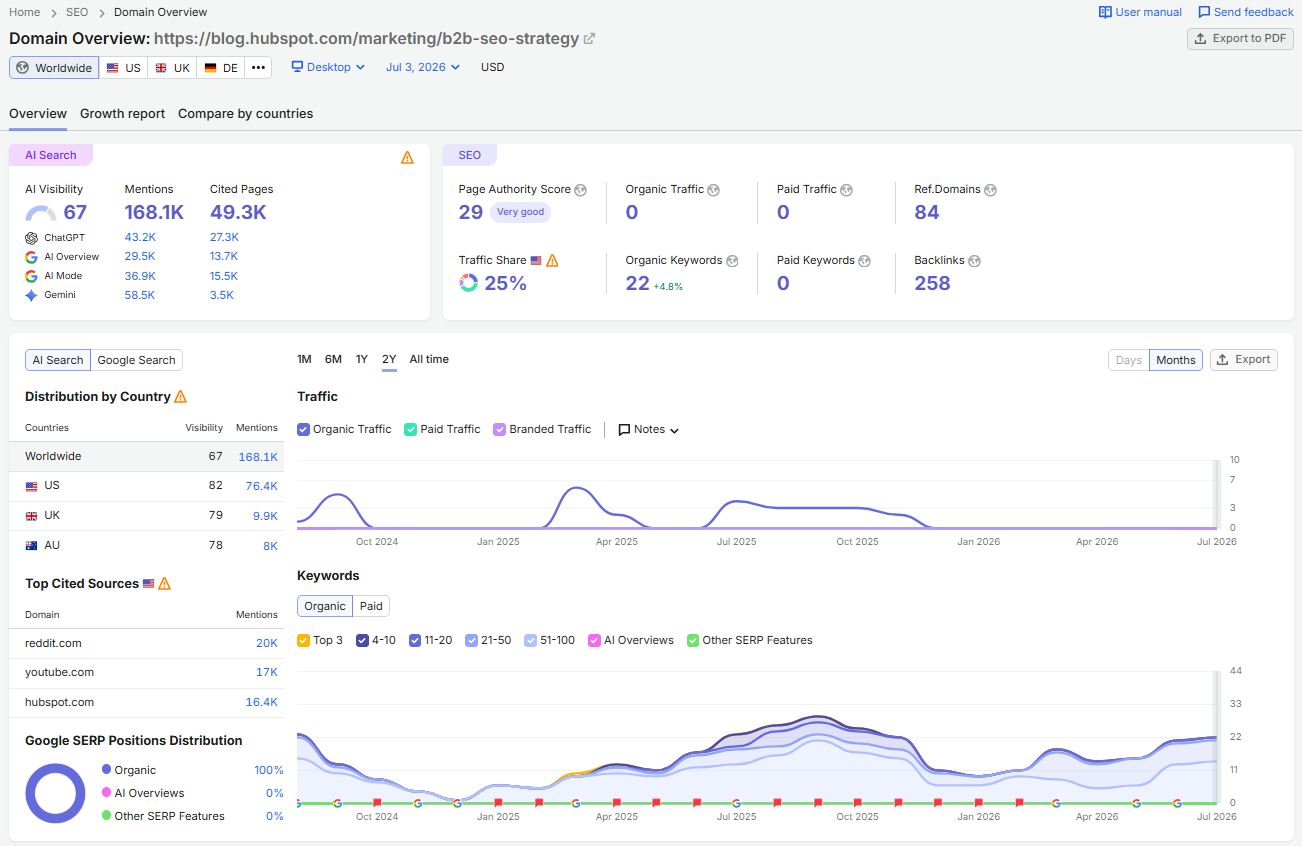This screenshot has height=846, width=1302.
Task: Click the User manual book icon
Action: pos(1105,12)
